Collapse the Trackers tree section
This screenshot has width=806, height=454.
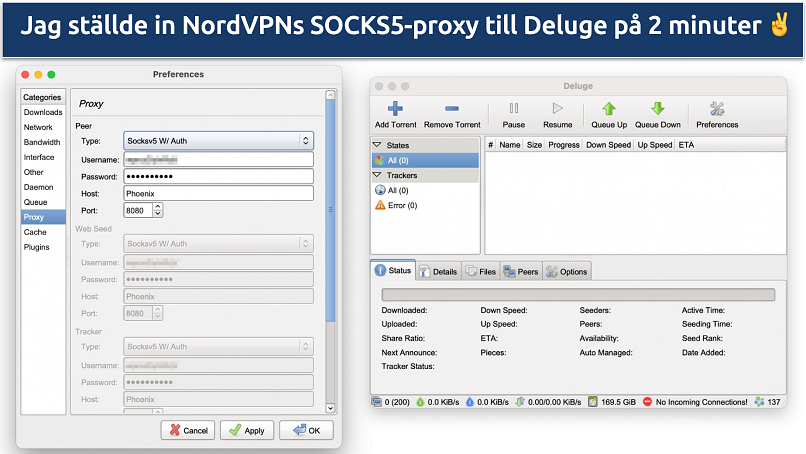pyautogui.click(x=379, y=175)
